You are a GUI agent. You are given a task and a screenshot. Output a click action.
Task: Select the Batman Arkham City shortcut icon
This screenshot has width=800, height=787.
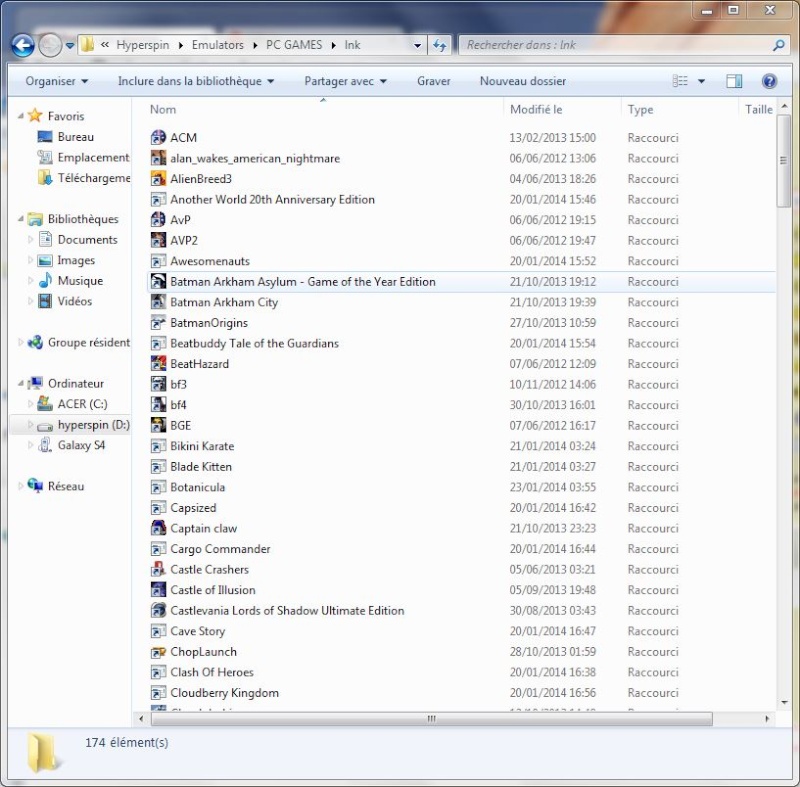tap(158, 301)
